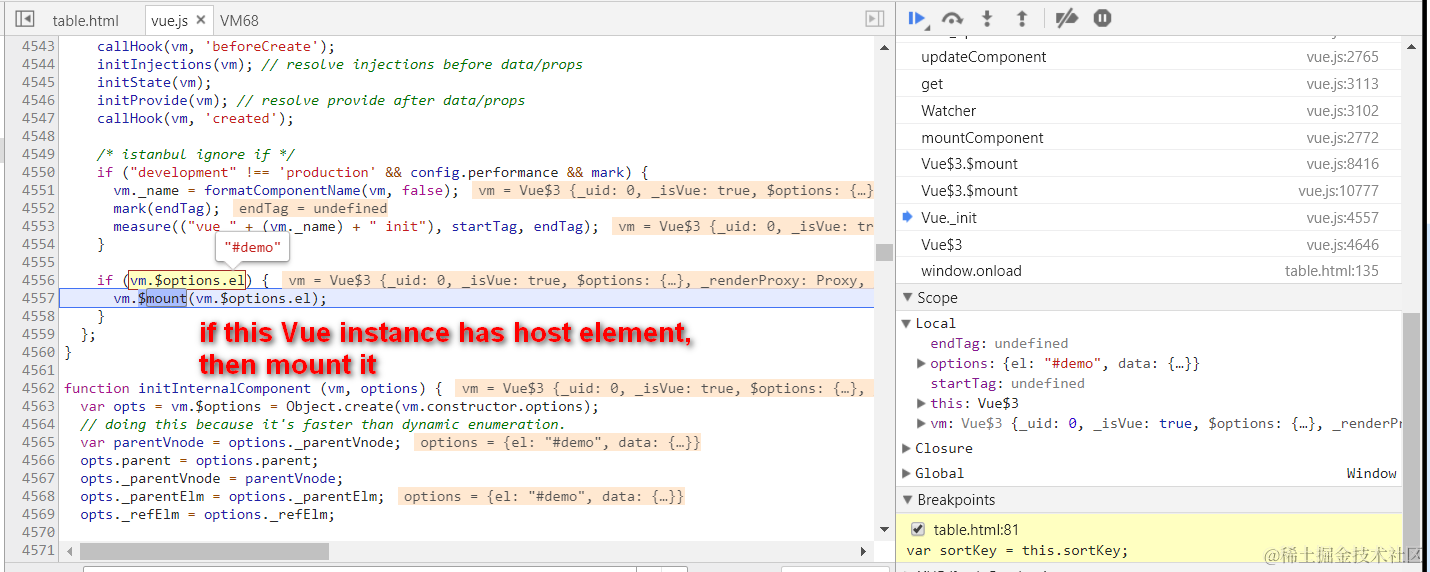Click initProvide(vm) on line 4546

(162, 100)
